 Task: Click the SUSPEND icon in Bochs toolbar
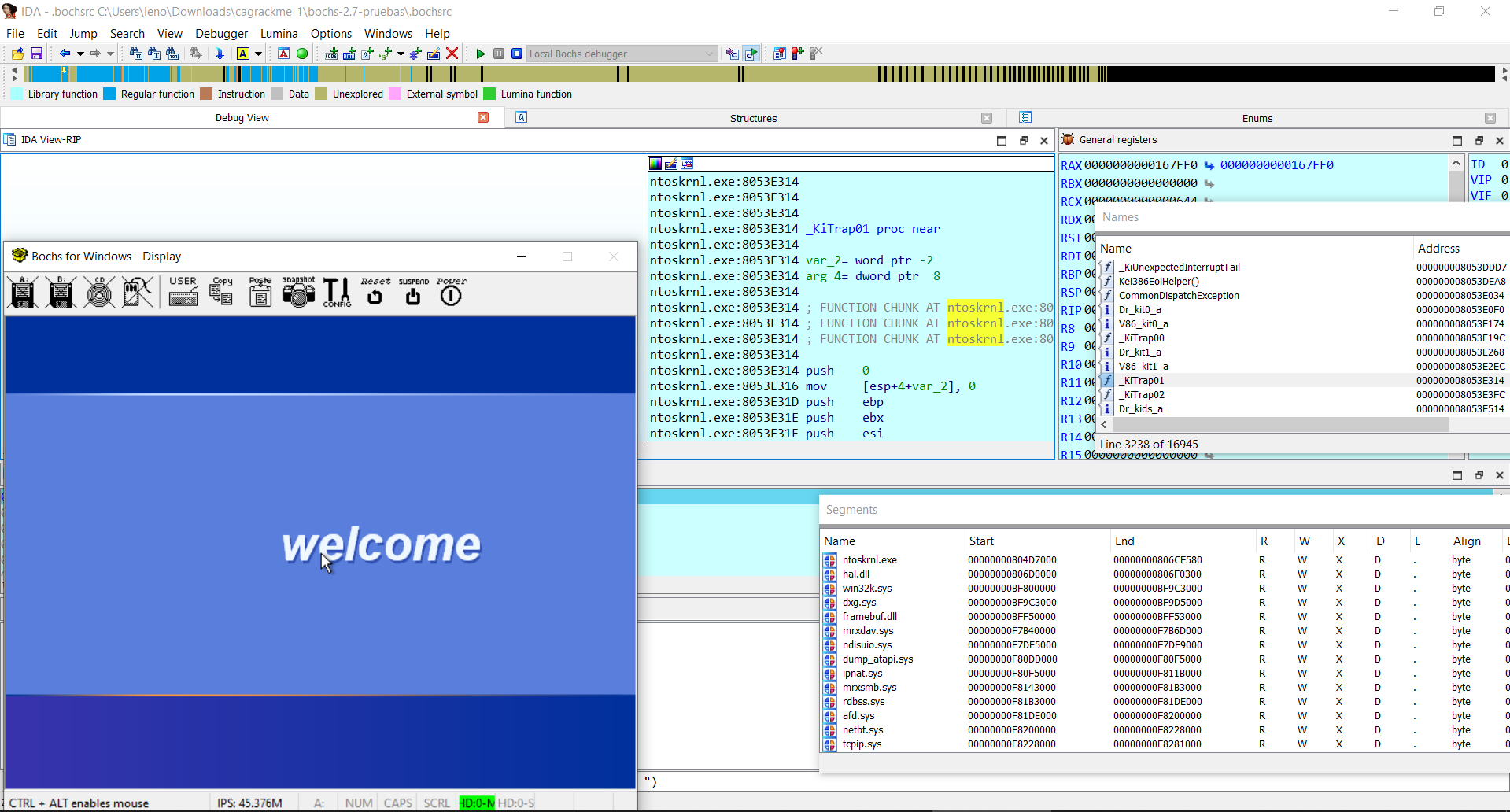point(413,292)
